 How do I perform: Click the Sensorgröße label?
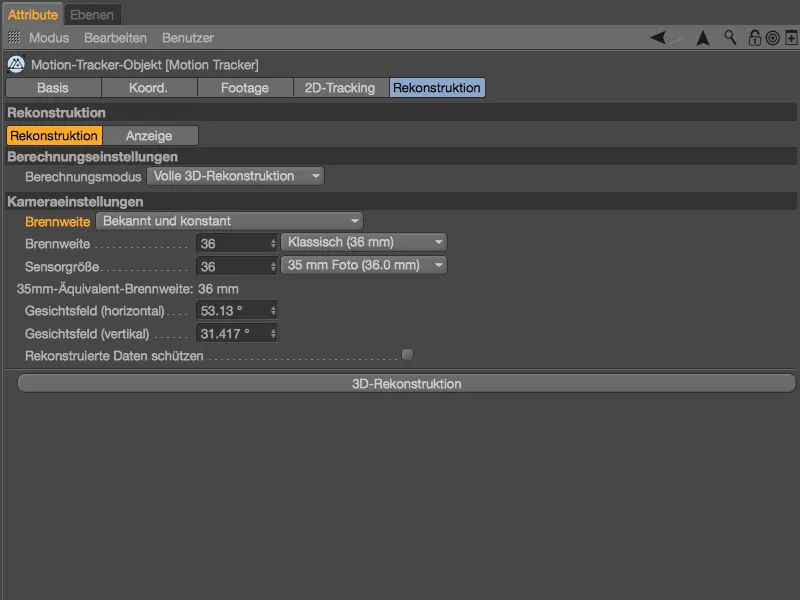(62, 266)
